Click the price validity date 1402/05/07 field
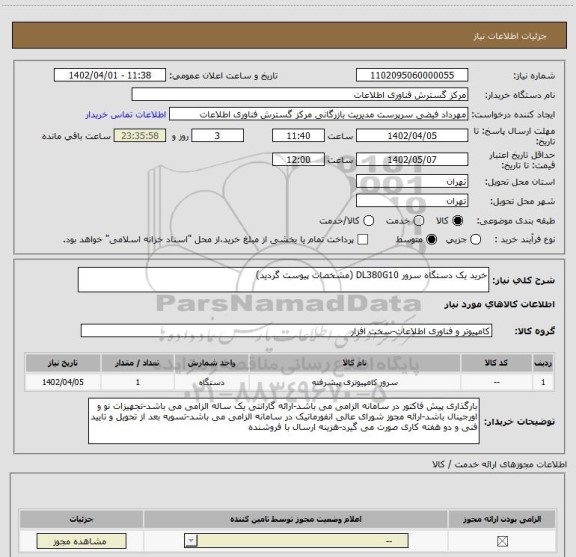The width and height of the screenshot is (576, 557). click(x=412, y=160)
